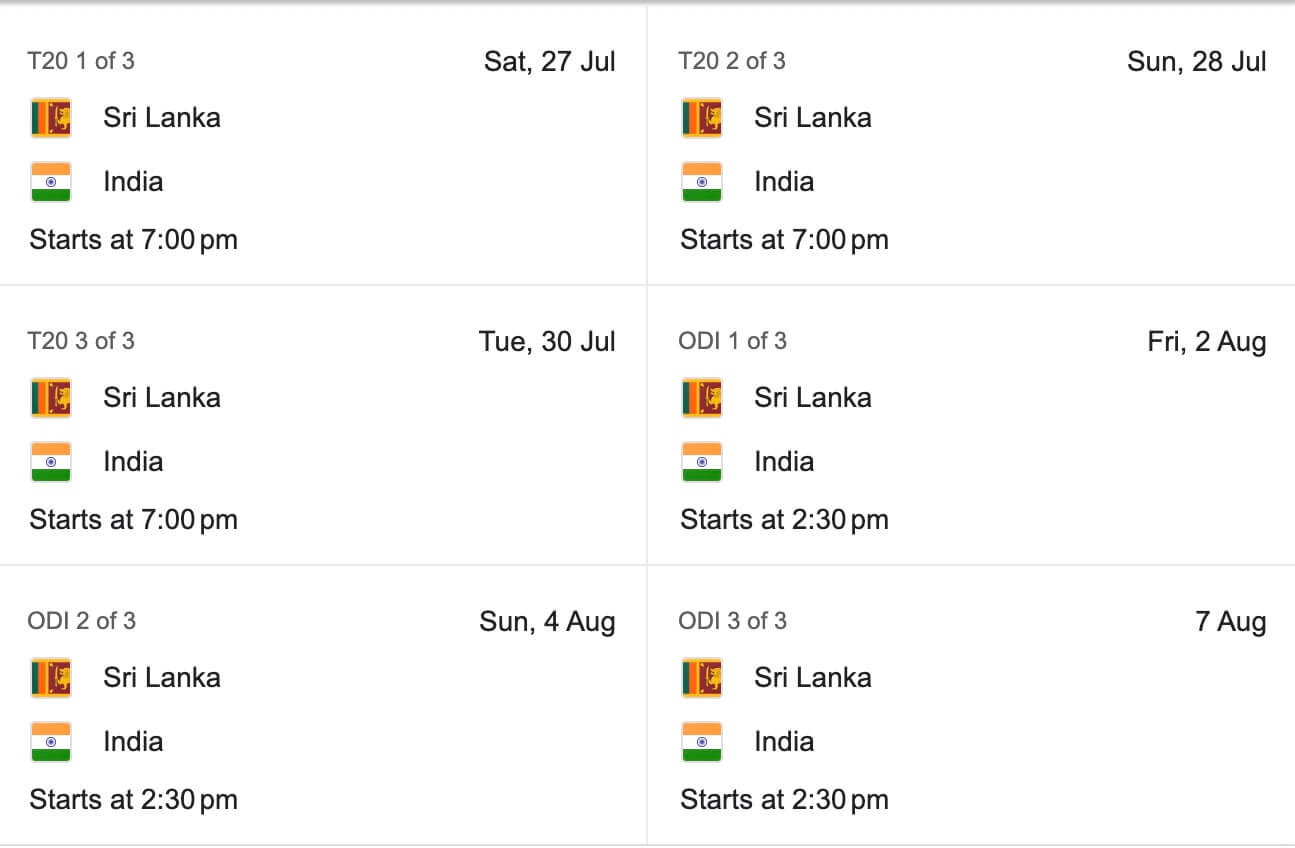
Task: Click Sri Lanka team name in T20 3 of 3
Action: (x=162, y=397)
